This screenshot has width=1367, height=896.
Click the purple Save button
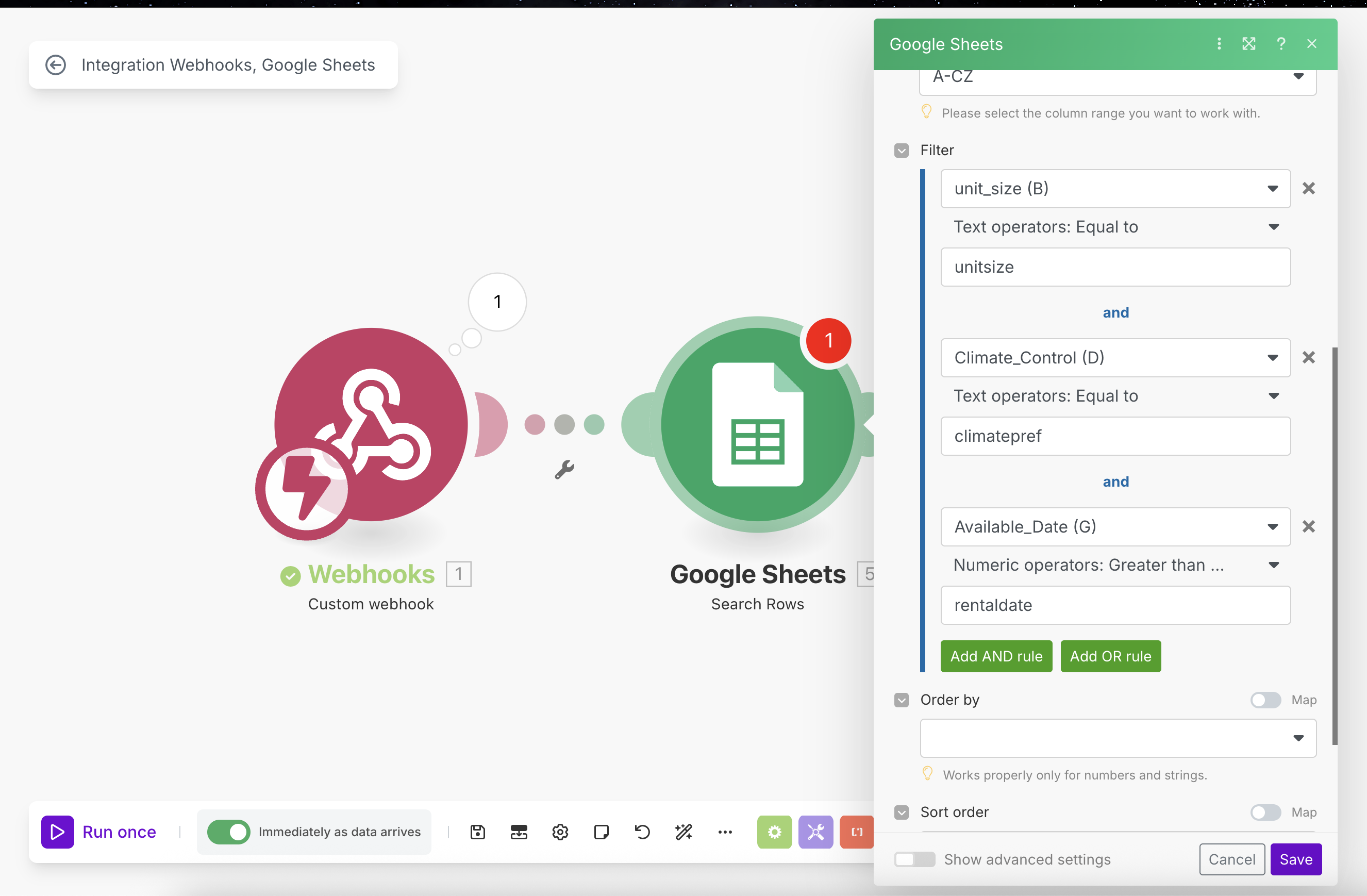1296,859
